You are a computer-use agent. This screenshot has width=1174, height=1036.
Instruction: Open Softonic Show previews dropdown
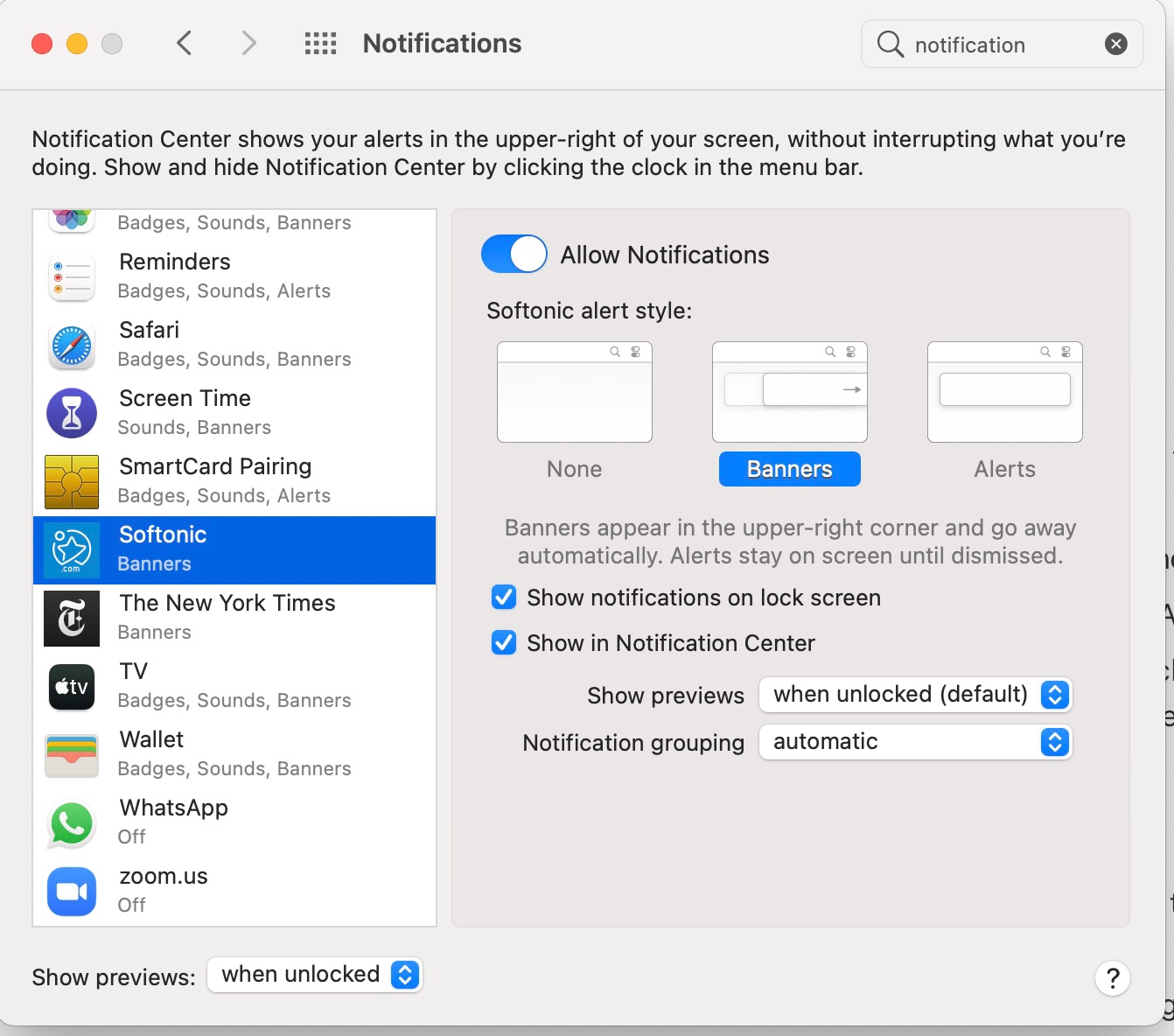coord(916,695)
